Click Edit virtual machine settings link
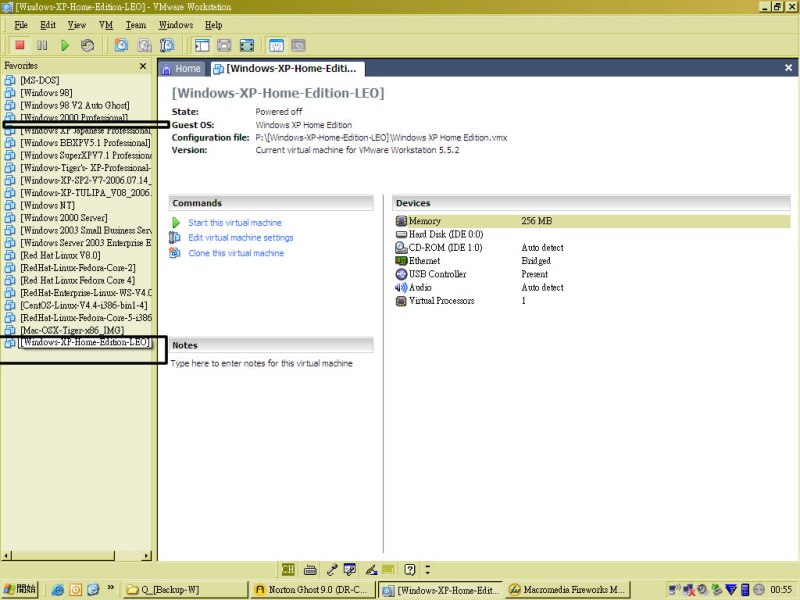800x600 pixels. (241, 238)
